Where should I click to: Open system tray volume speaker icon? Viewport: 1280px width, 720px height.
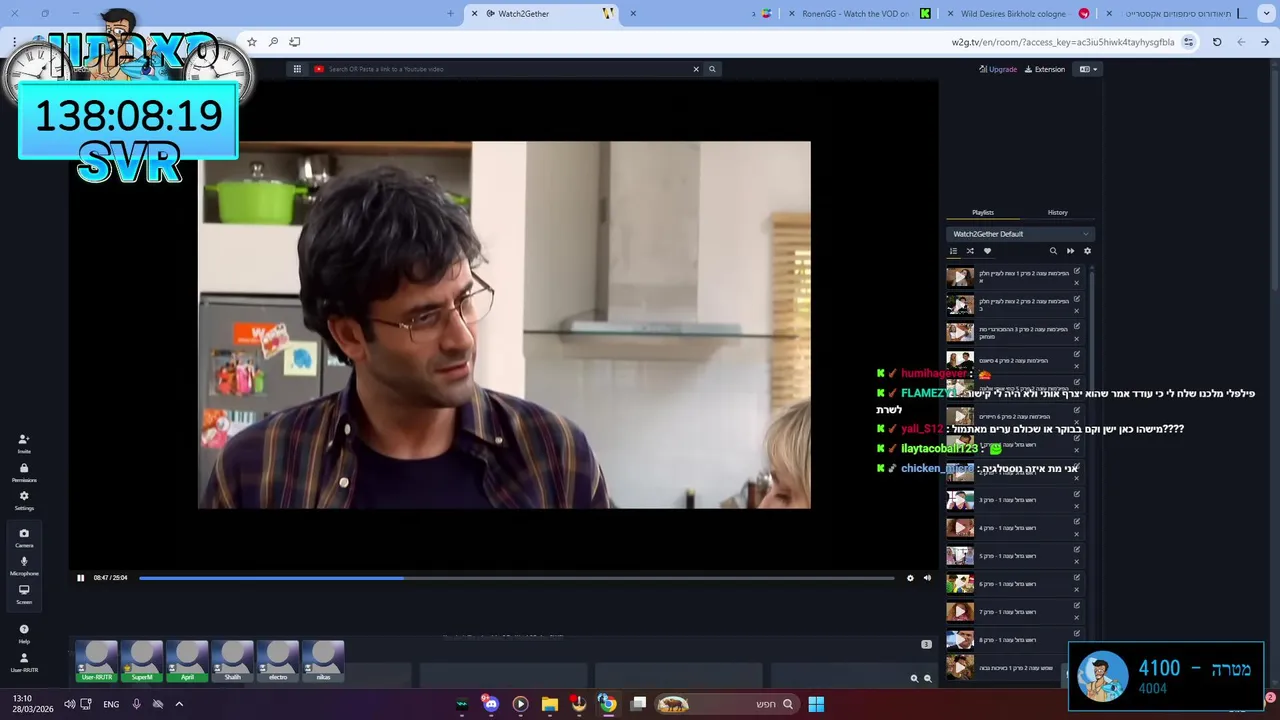coord(69,704)
